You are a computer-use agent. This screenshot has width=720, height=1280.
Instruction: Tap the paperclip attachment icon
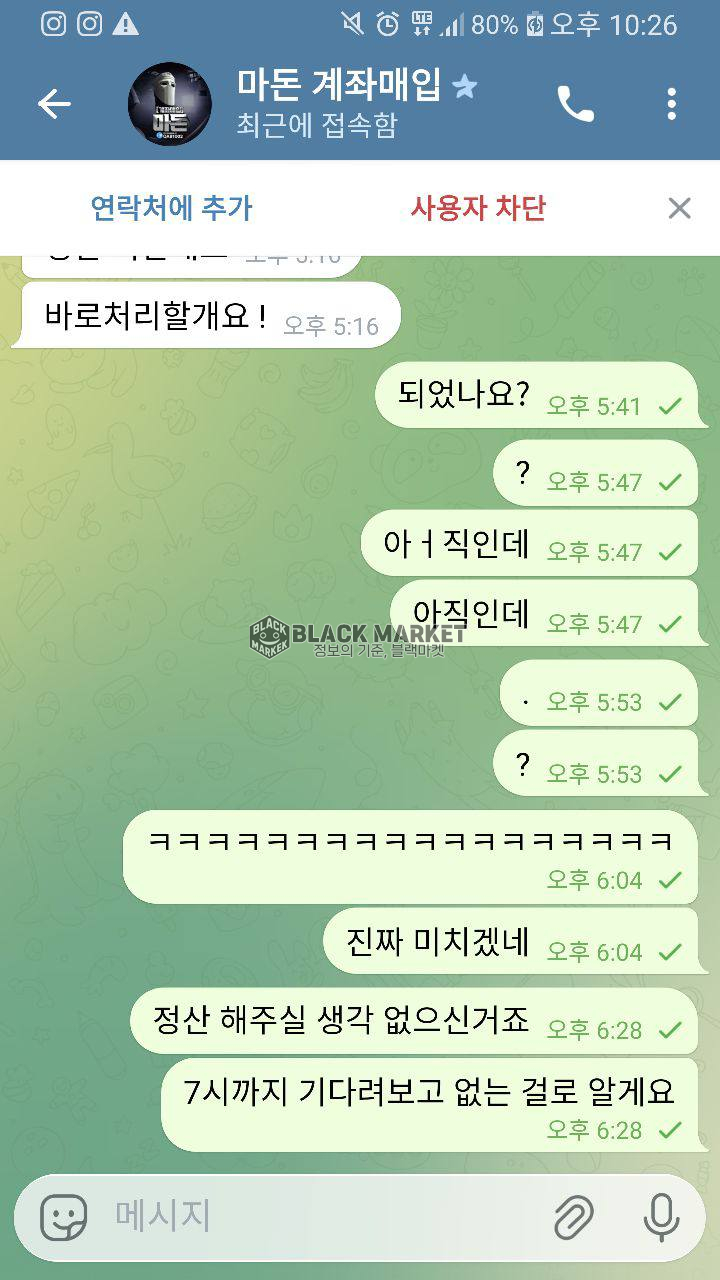574,1217
